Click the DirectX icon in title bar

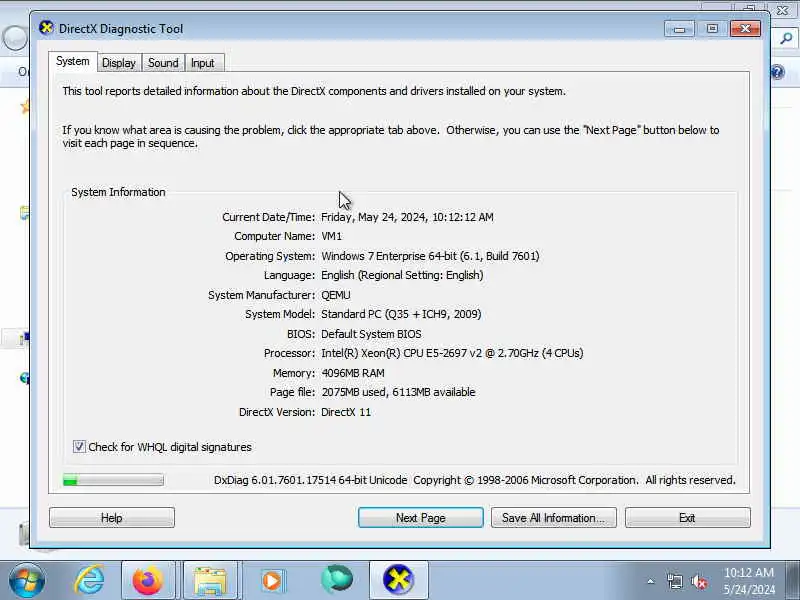(x=46, y=28)
